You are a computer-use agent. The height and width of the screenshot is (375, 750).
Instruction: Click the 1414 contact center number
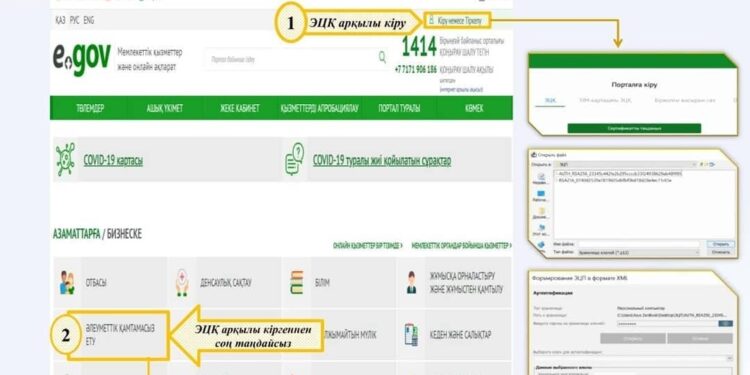pyautogui.click(x=419, y=47)
